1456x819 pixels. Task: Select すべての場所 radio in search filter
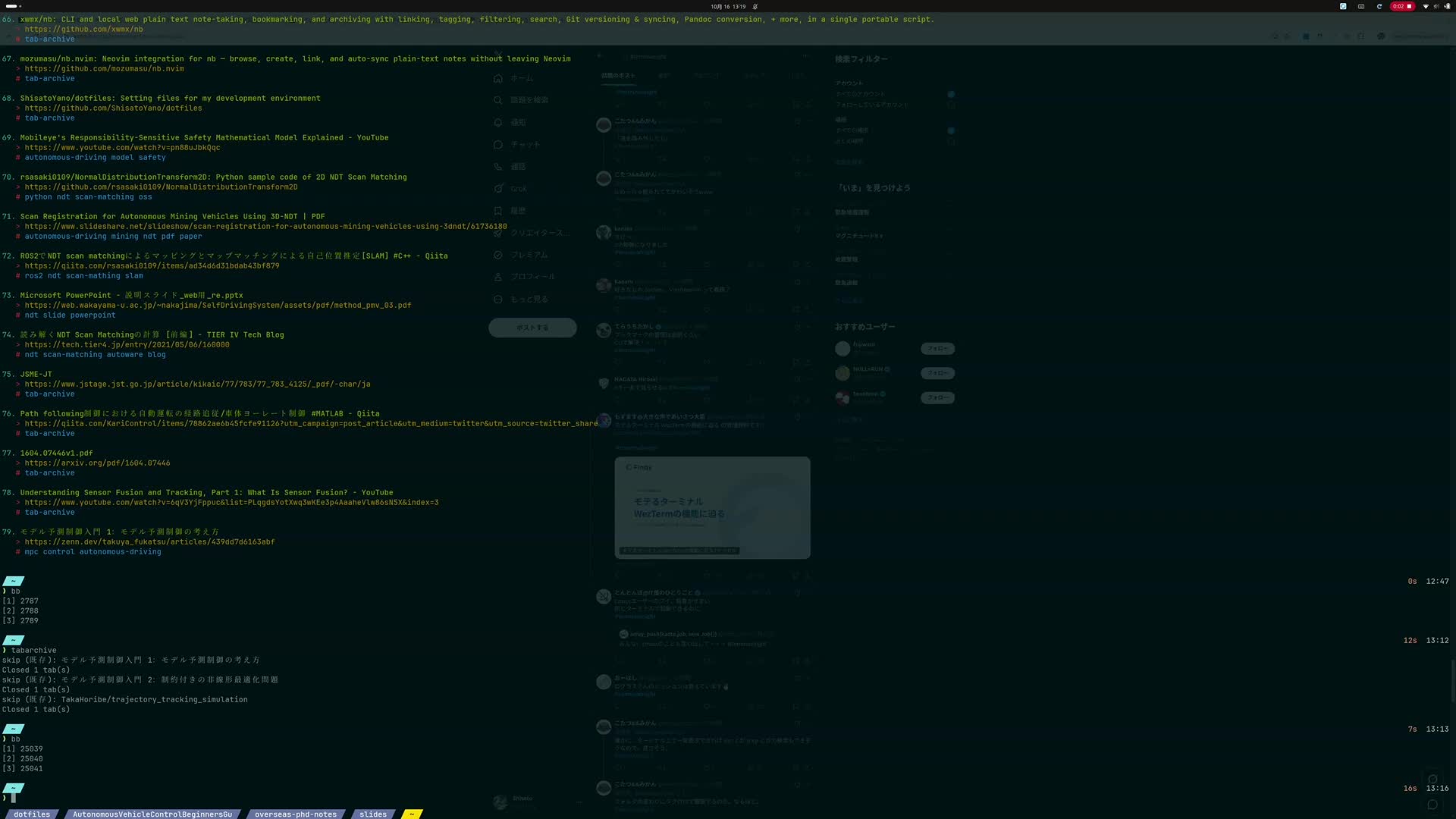[951, 130]
